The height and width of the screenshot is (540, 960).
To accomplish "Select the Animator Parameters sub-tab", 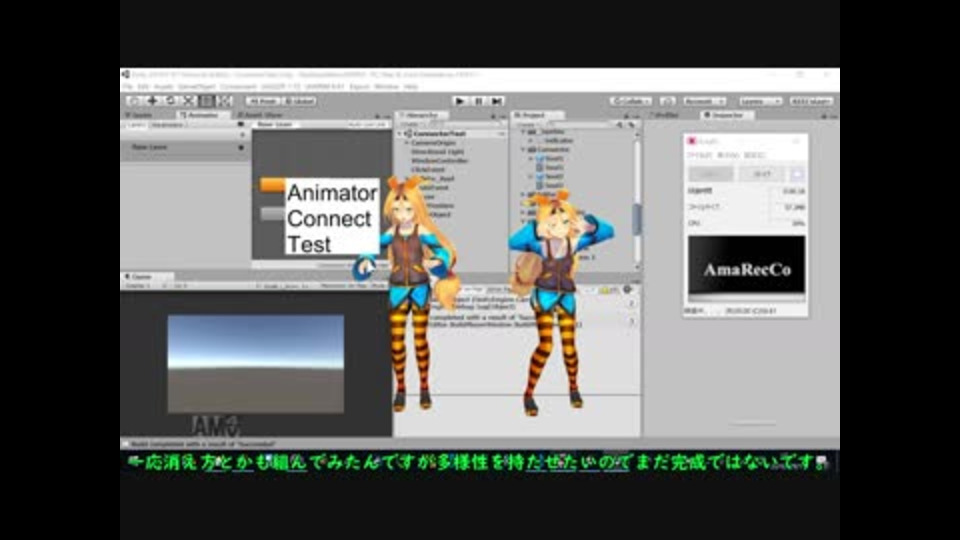I will (x=168, y=125).
